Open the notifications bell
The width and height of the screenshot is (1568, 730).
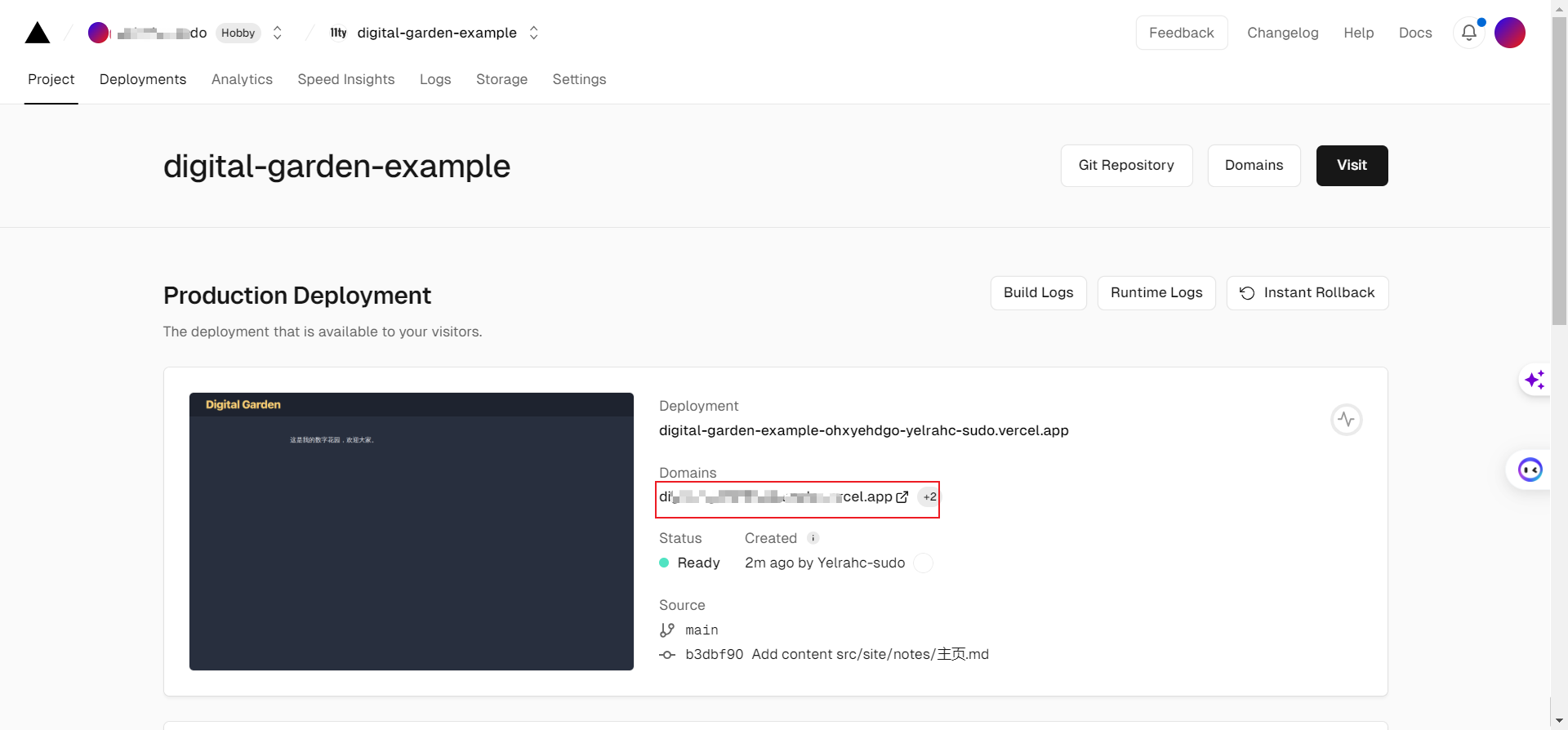coord(1468,33)
